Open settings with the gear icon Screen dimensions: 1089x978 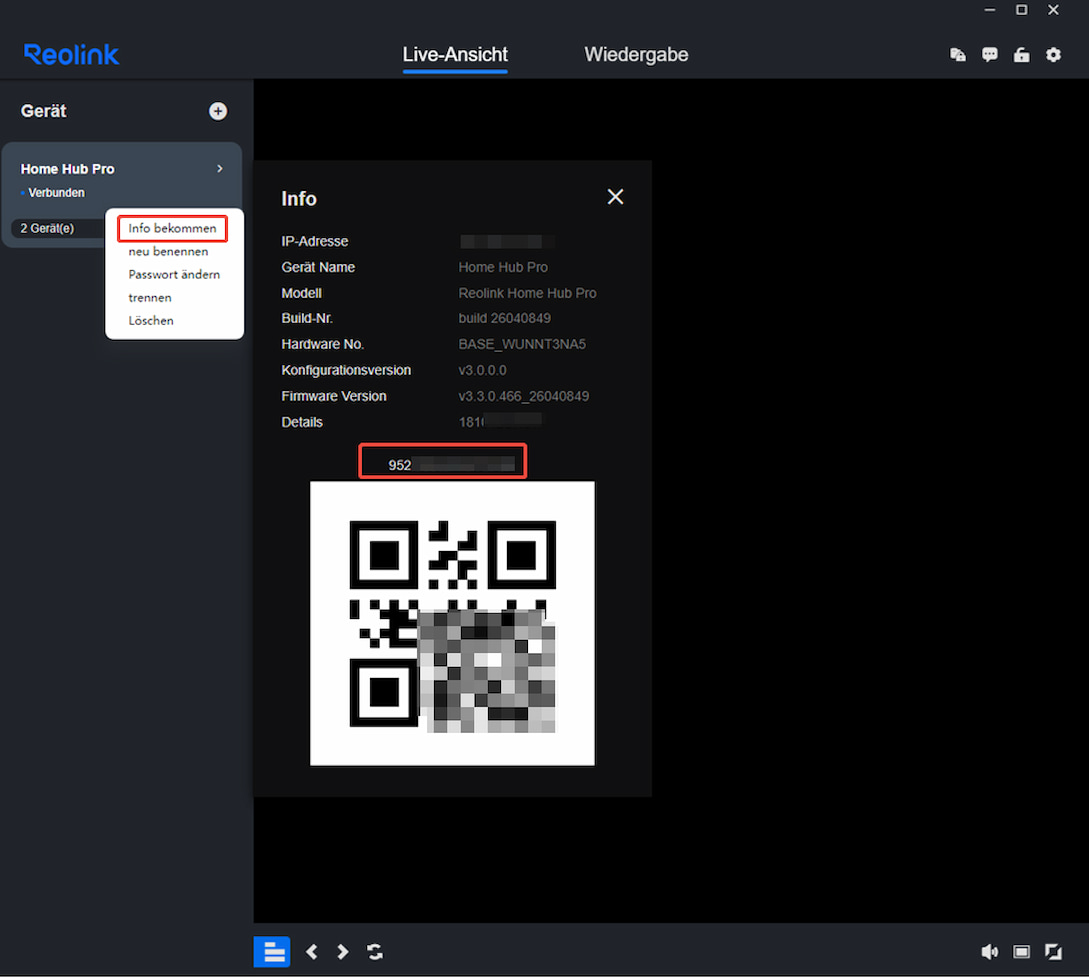point(1054,55)
